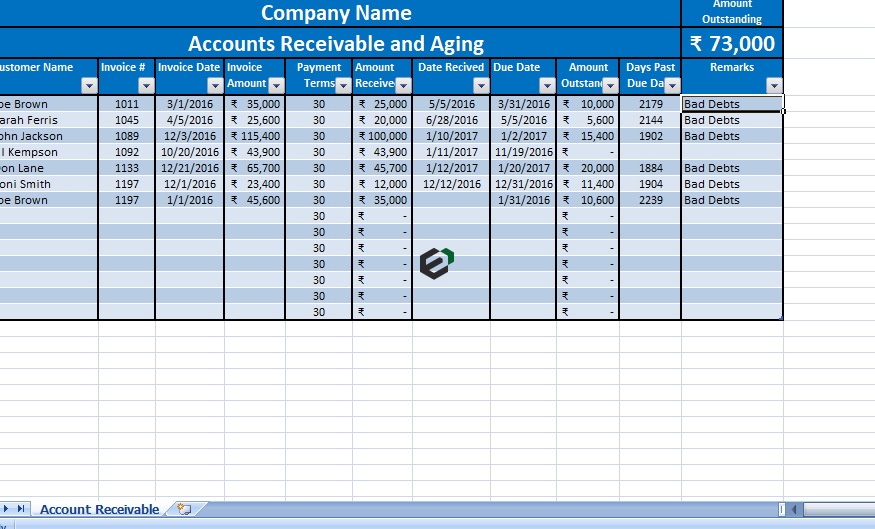Expand the Payment Terms filter arrow
The image size is (875, 529).
343,85
